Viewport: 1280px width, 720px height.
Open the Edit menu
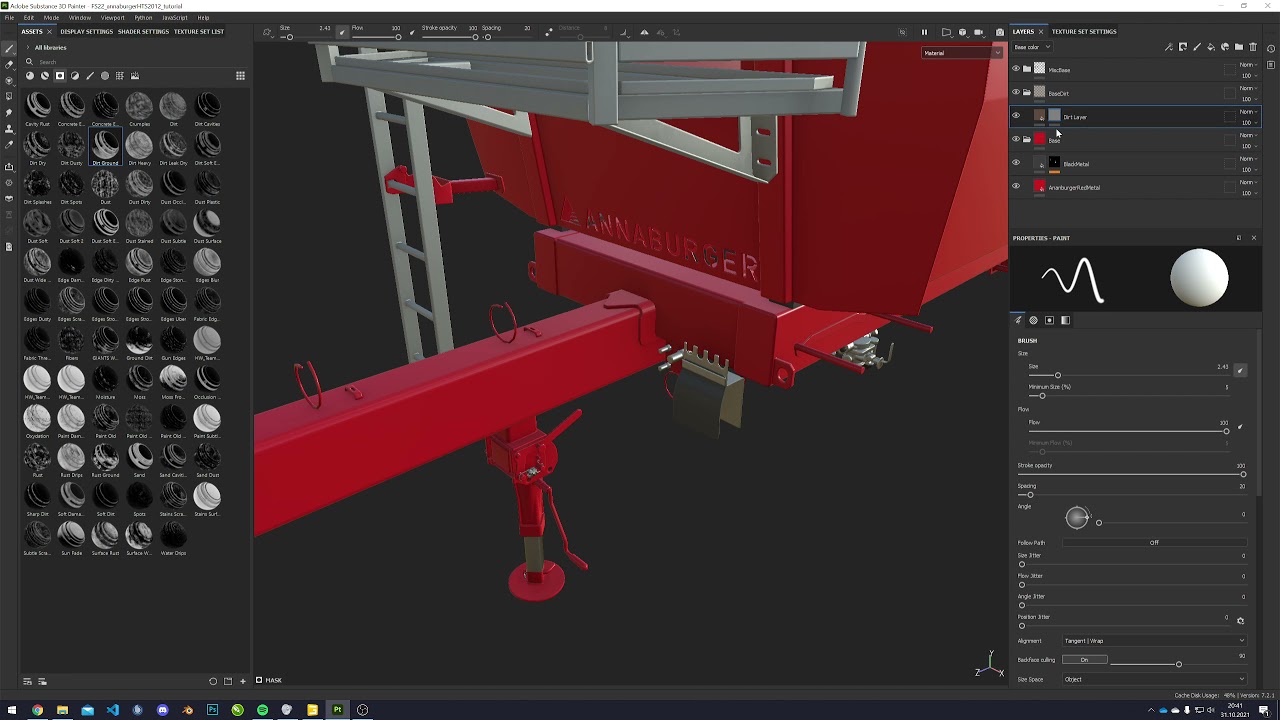(29, 18)
